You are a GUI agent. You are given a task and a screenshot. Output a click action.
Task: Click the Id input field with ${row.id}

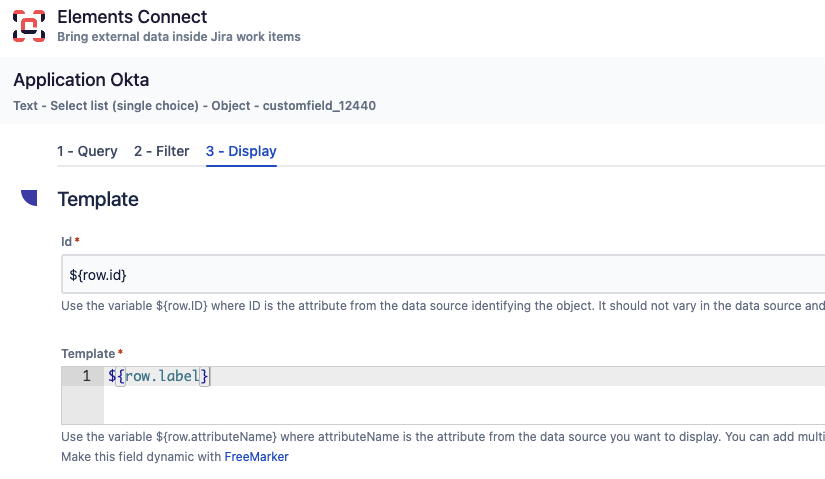(443, 274)
